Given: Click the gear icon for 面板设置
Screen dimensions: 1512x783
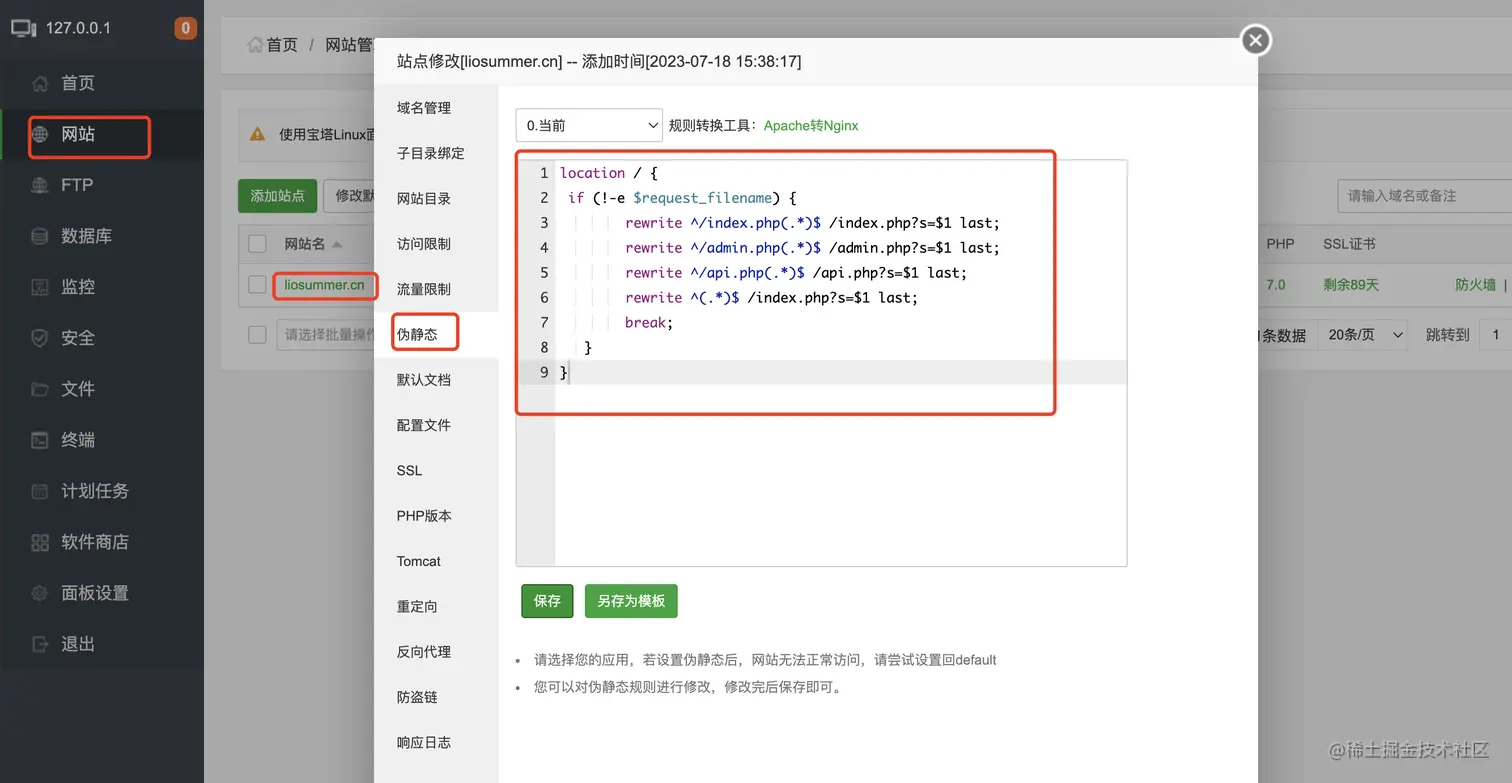Looking at the screenshot, I should coord(40,593).
